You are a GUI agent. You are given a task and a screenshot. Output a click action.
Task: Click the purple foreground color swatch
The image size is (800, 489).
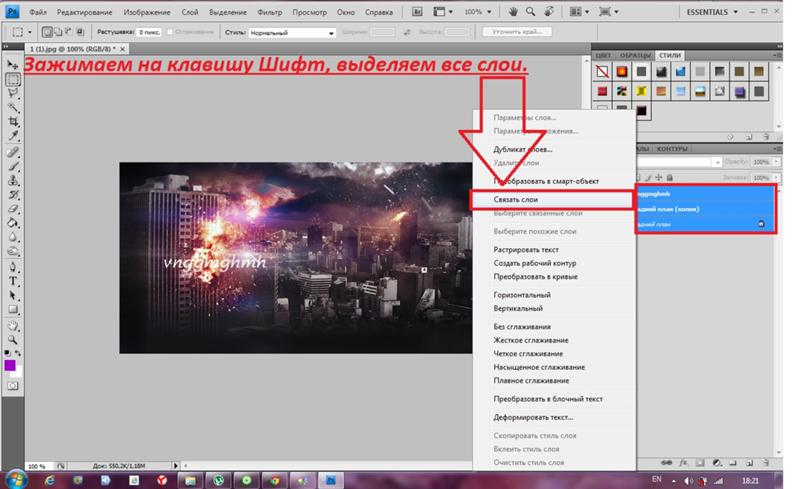pos(10,366)
